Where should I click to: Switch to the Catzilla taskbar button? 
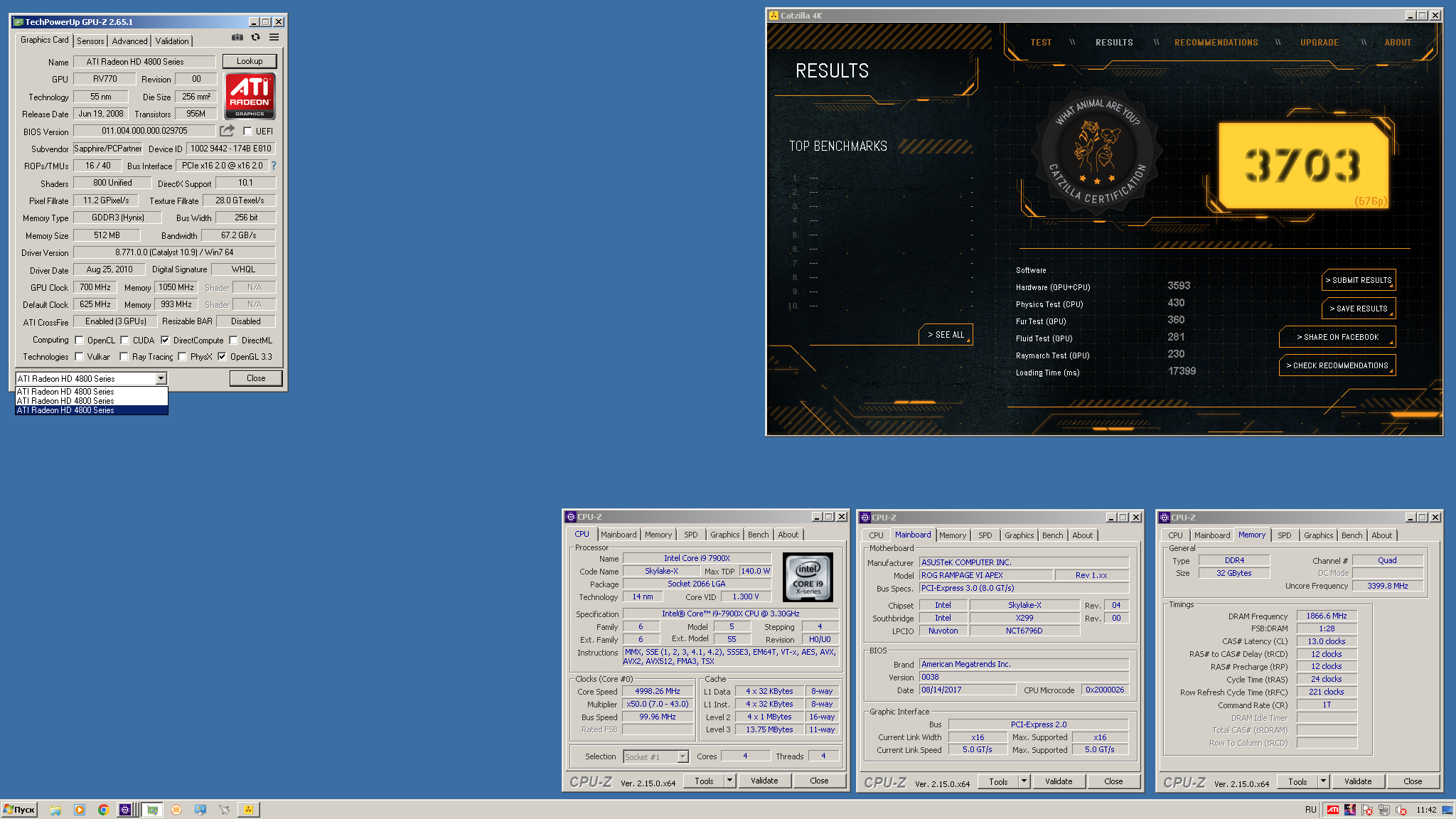tap(248, 810)
